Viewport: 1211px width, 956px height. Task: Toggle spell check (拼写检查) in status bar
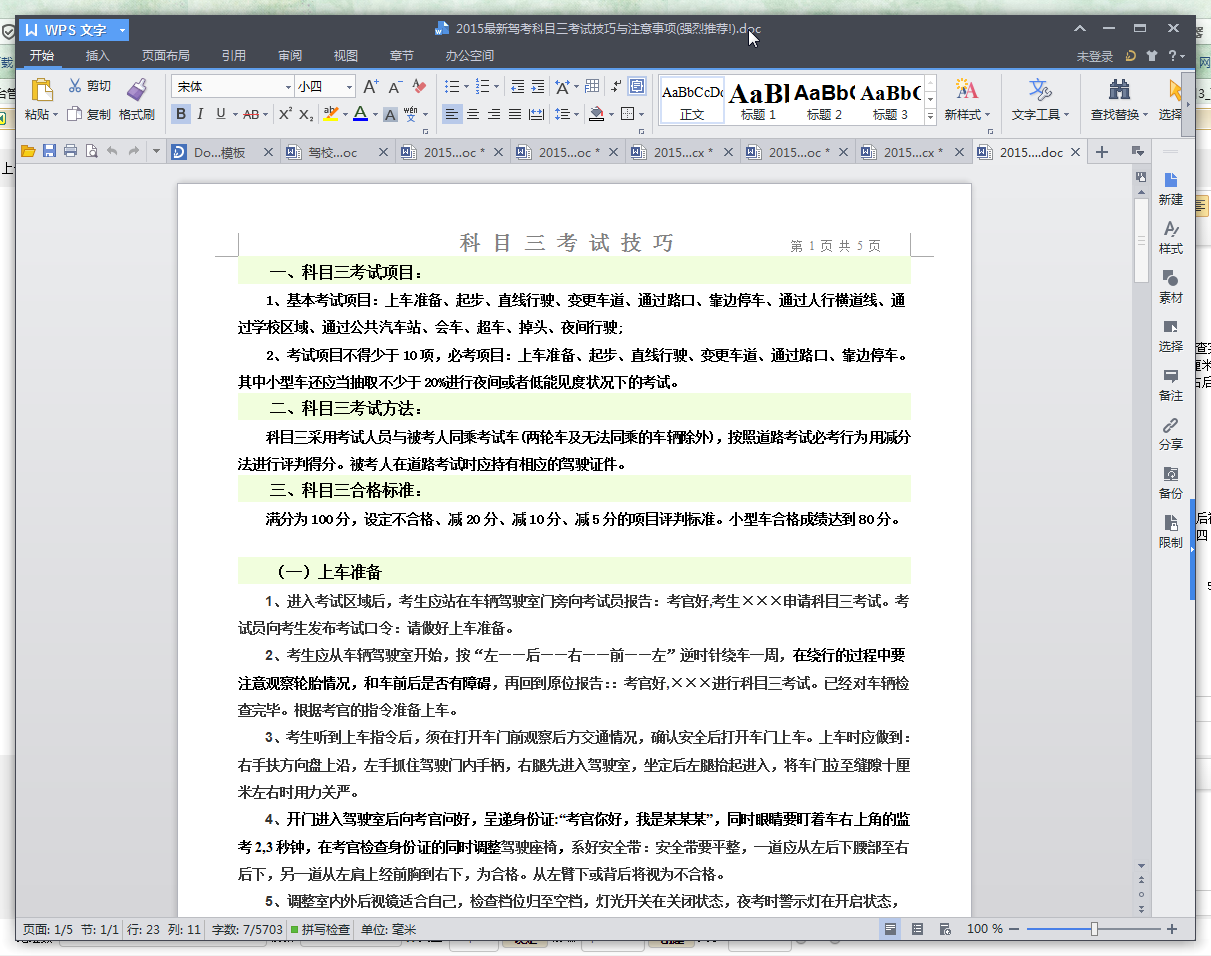pos(320,930)
